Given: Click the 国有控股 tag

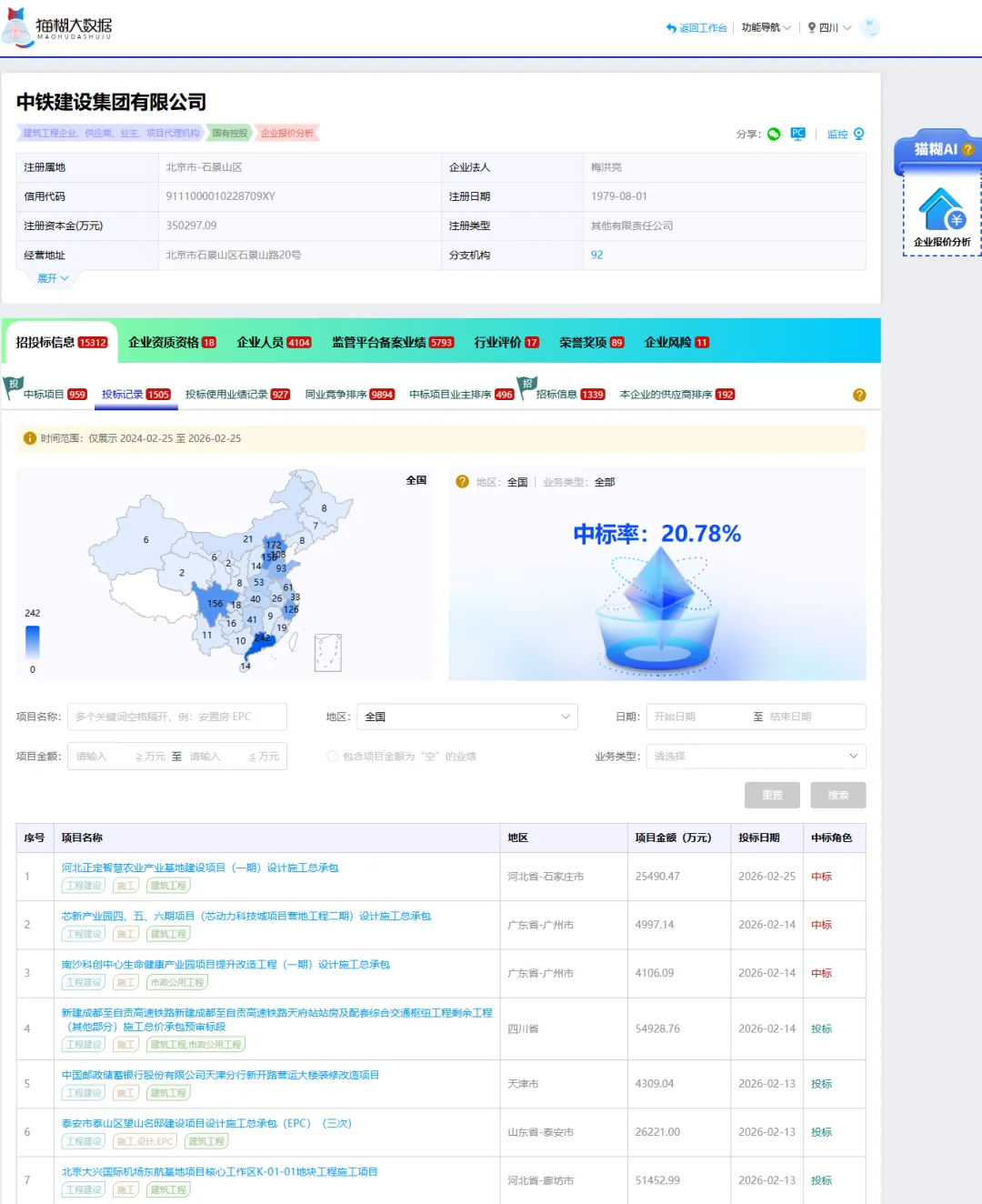Looking at the screenshot, I should click(x=230, y=133).
